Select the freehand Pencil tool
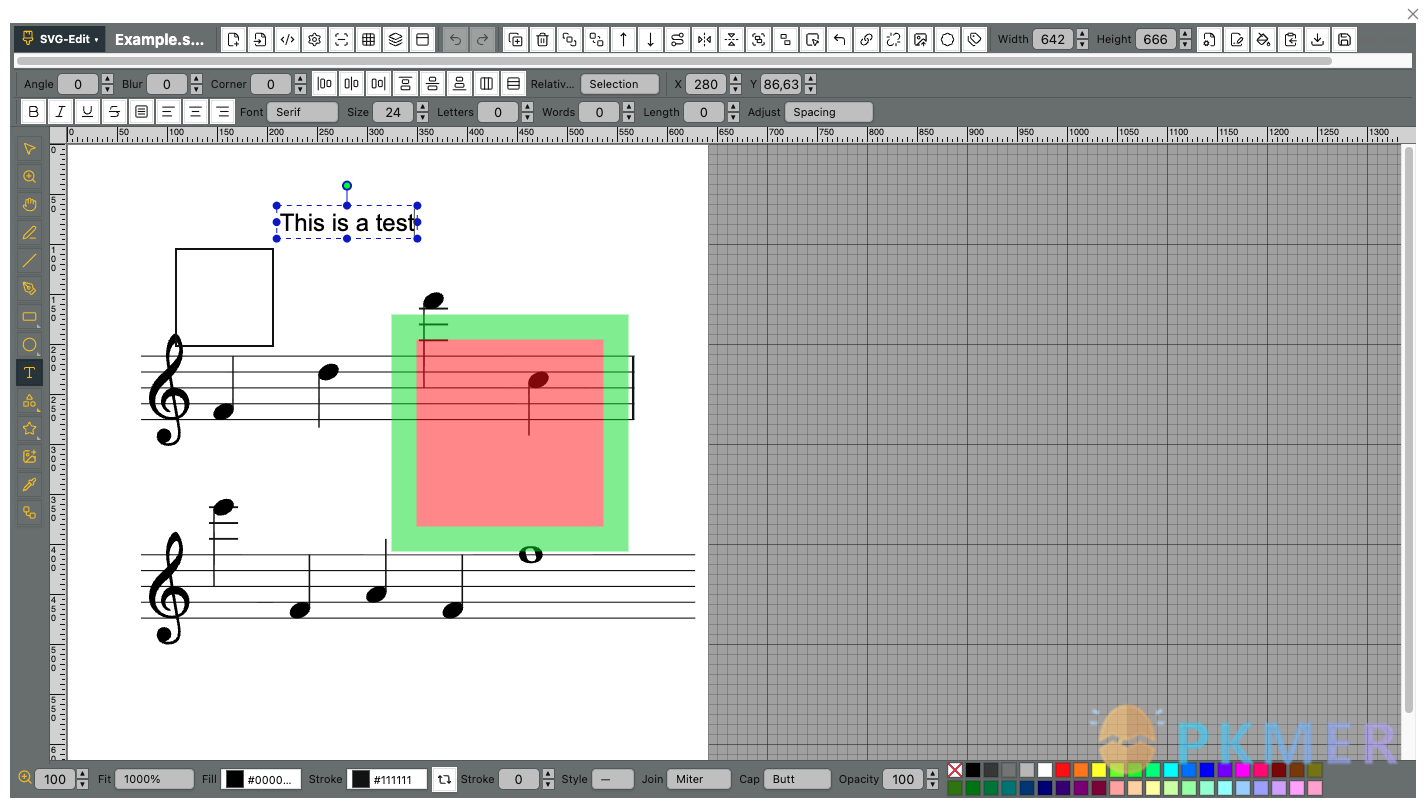The width and height of the screenshot is (1427, 812). click(29, 233)
